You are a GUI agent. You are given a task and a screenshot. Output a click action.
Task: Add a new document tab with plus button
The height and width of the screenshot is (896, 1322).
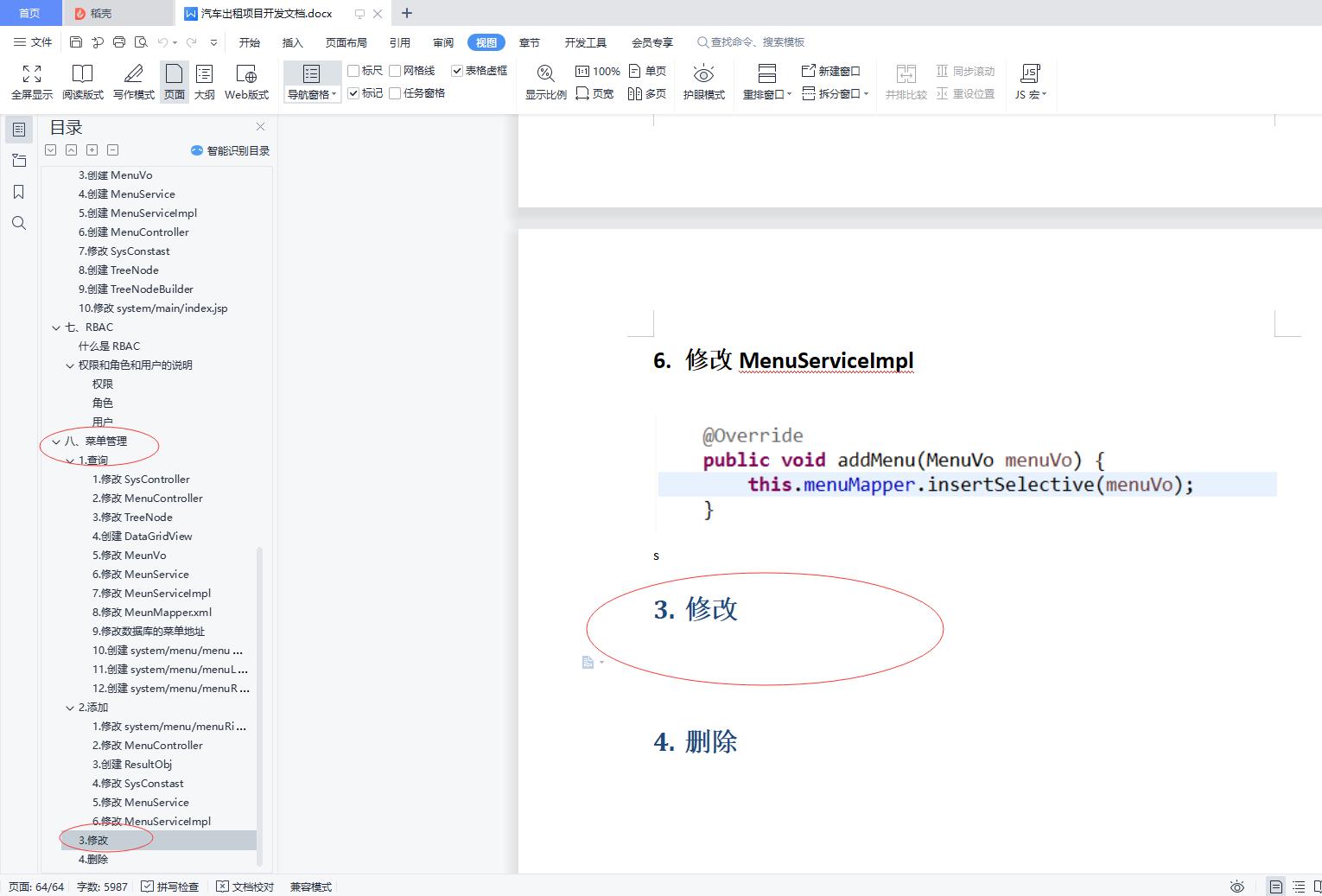(x=407, y=13)
